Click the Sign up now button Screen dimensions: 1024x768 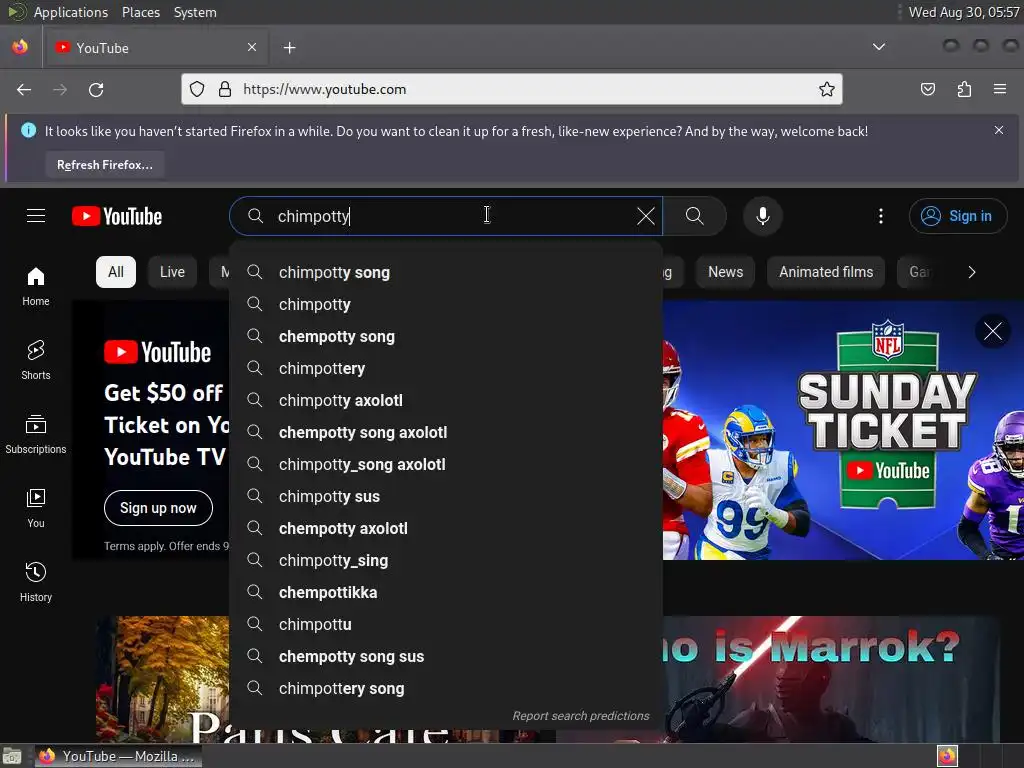click(158, 508)
